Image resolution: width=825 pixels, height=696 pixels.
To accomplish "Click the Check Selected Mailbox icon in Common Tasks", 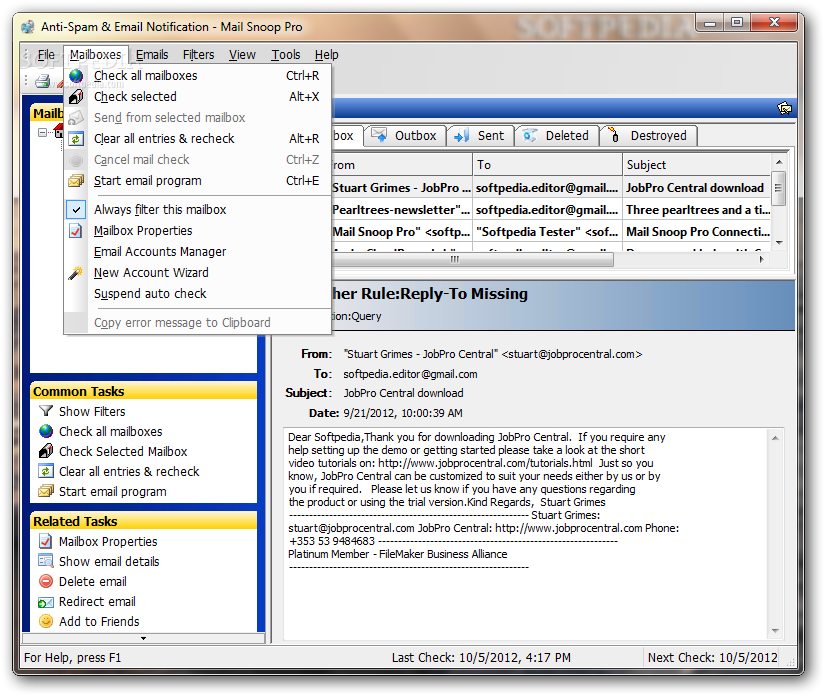I will click(46, 451).
